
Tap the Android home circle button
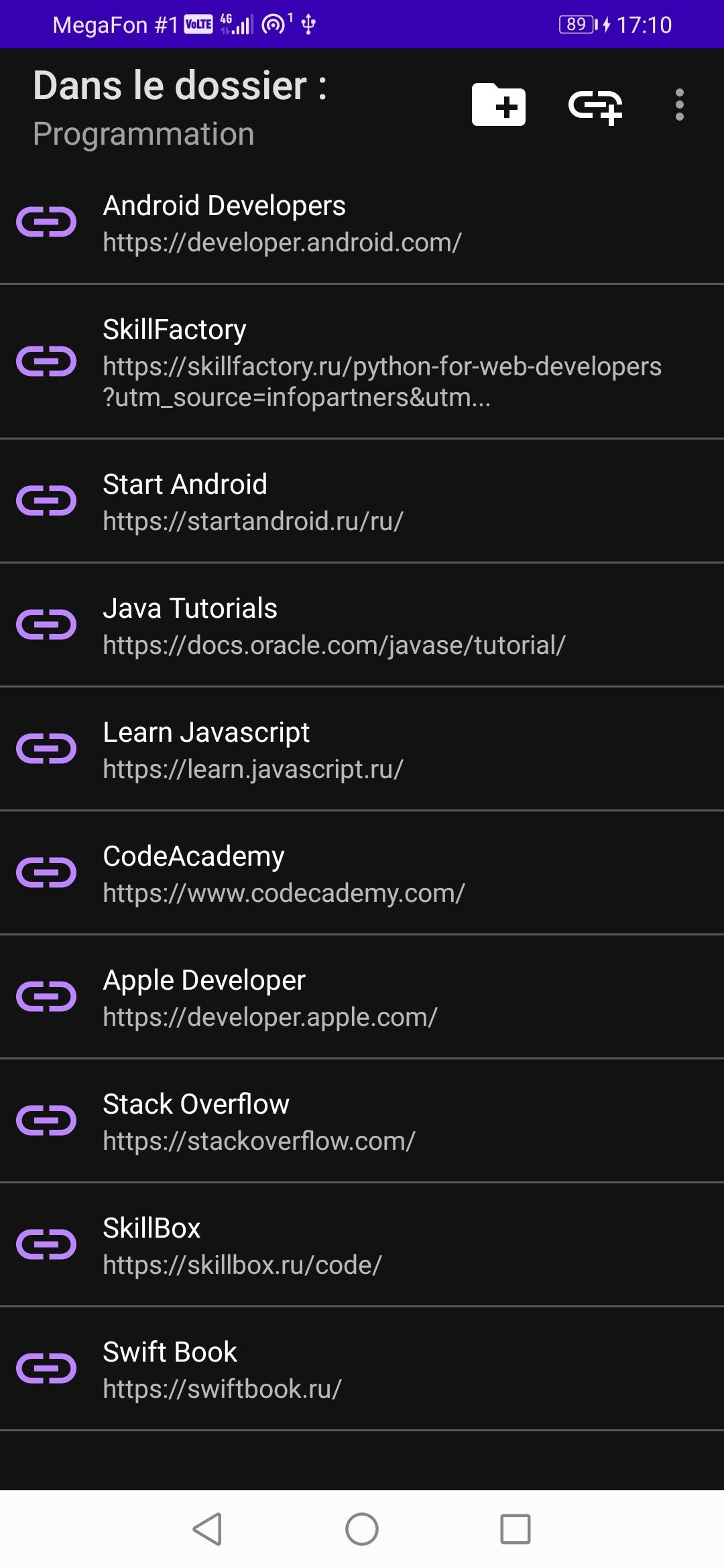362,1529
